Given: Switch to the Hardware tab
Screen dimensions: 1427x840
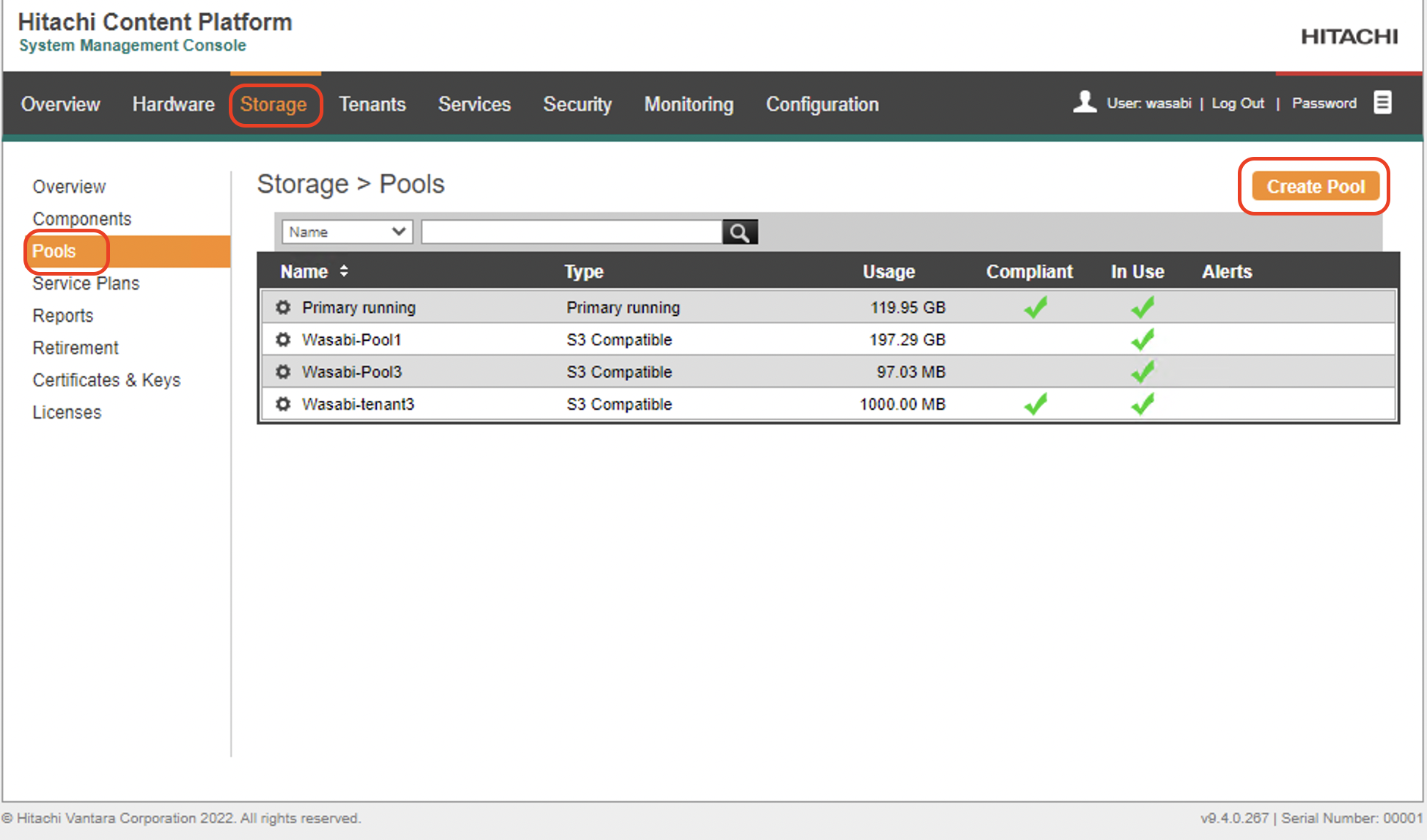Looking at the screenshot, I should pyautogui.click(x=174, y=104).
